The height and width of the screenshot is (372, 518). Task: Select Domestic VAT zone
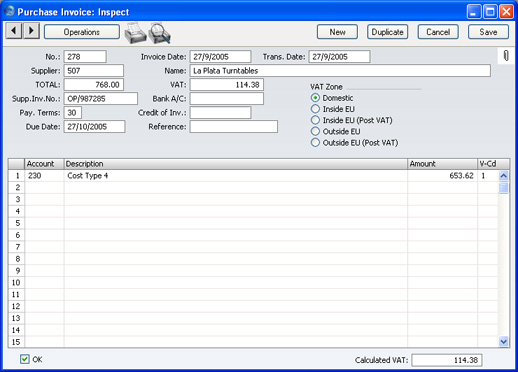(x=315, y=98)
